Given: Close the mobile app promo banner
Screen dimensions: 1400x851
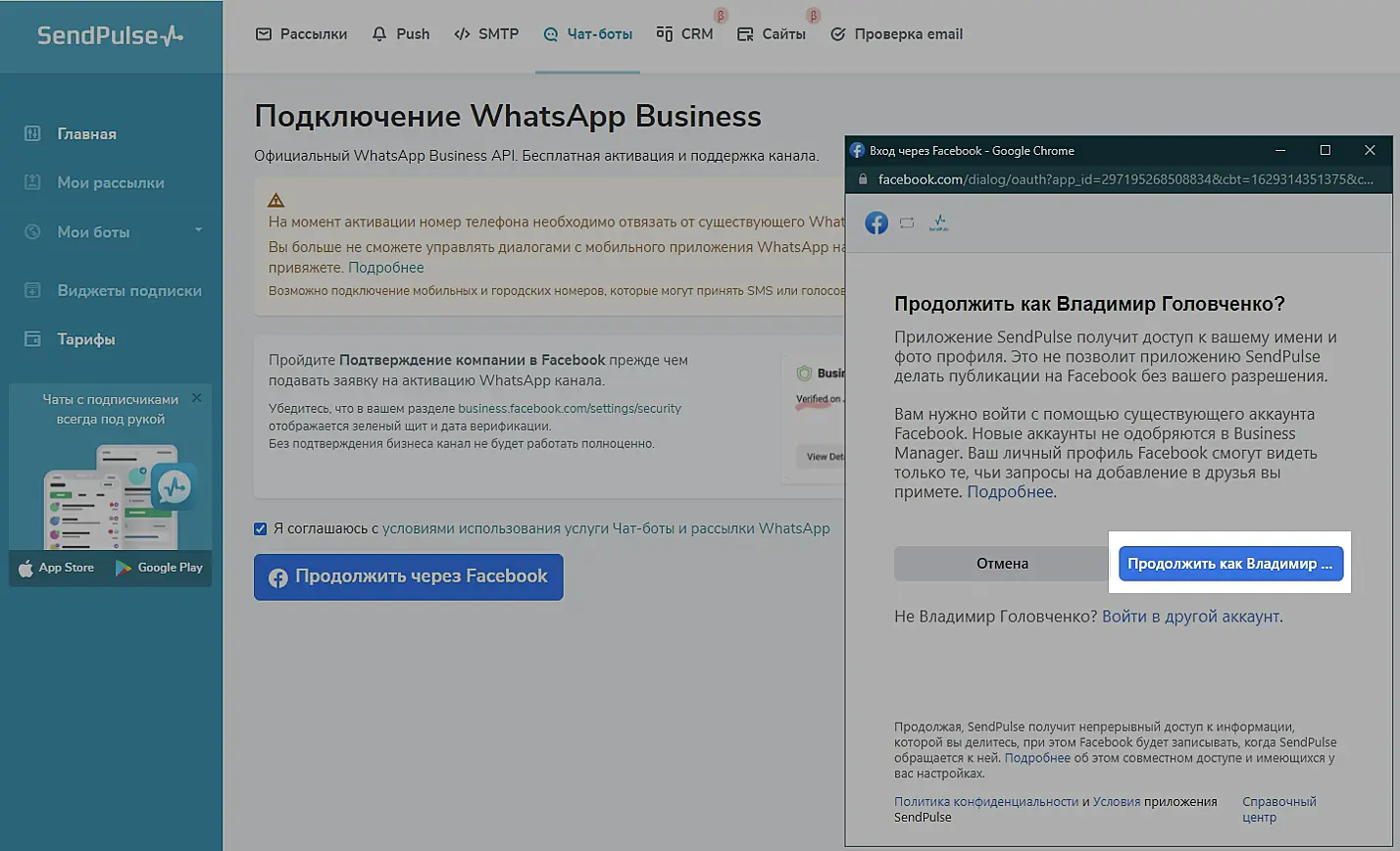Looking at the screenshot, I should (x=197, y=398).
